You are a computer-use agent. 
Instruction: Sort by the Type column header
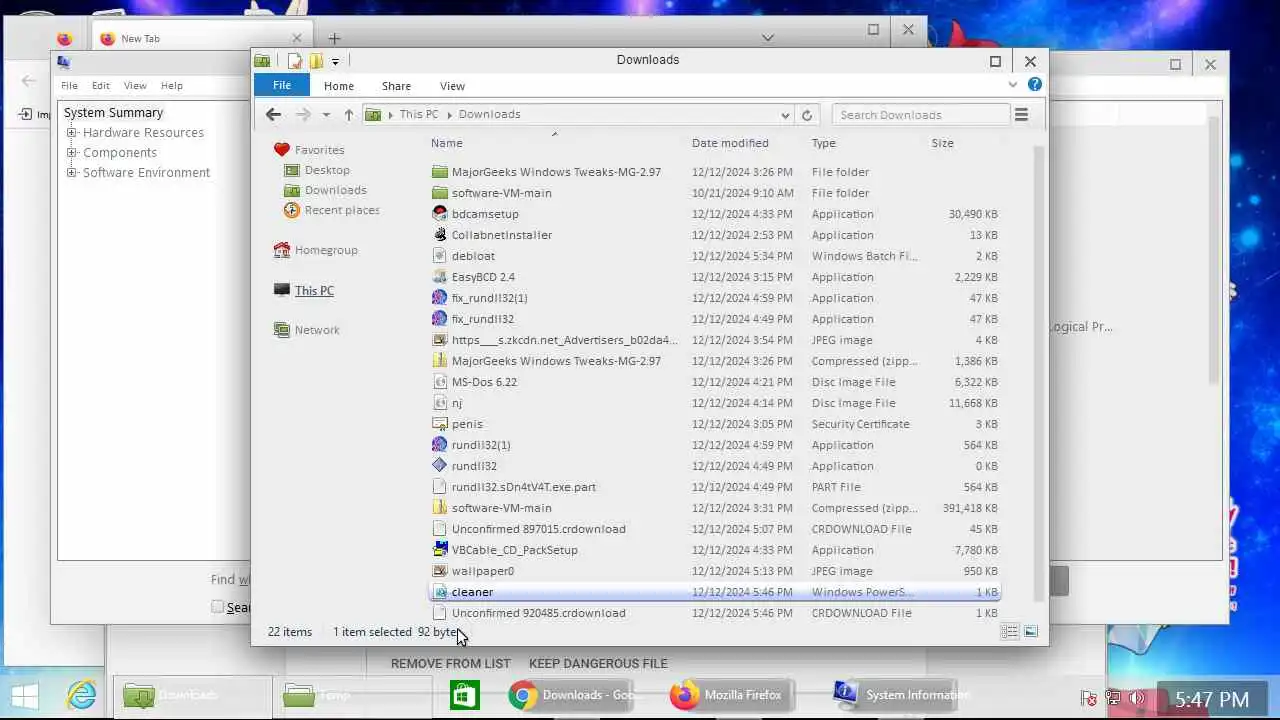(x=824, y=143)
